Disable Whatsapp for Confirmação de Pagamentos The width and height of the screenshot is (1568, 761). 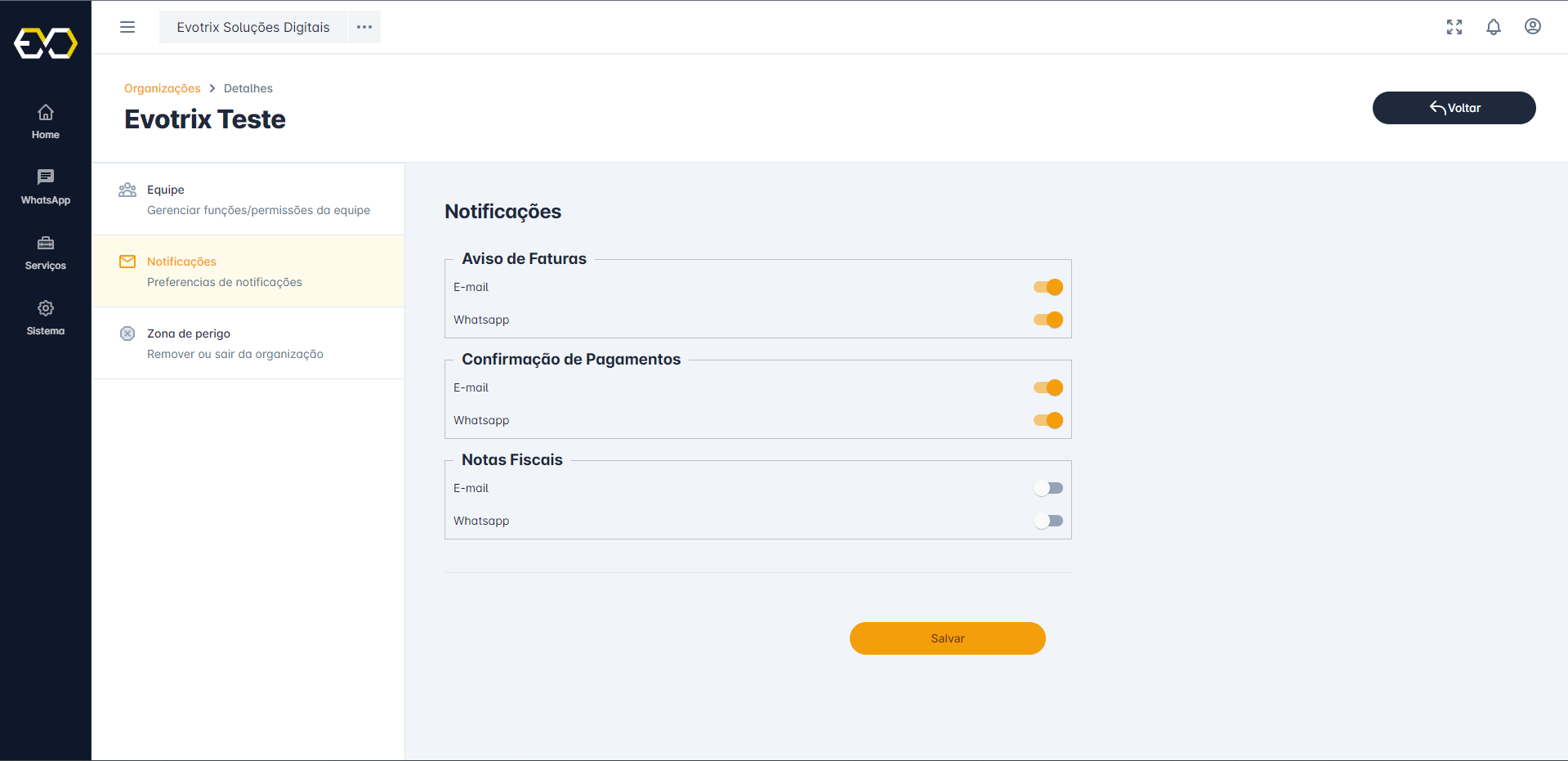(1048, 420)
